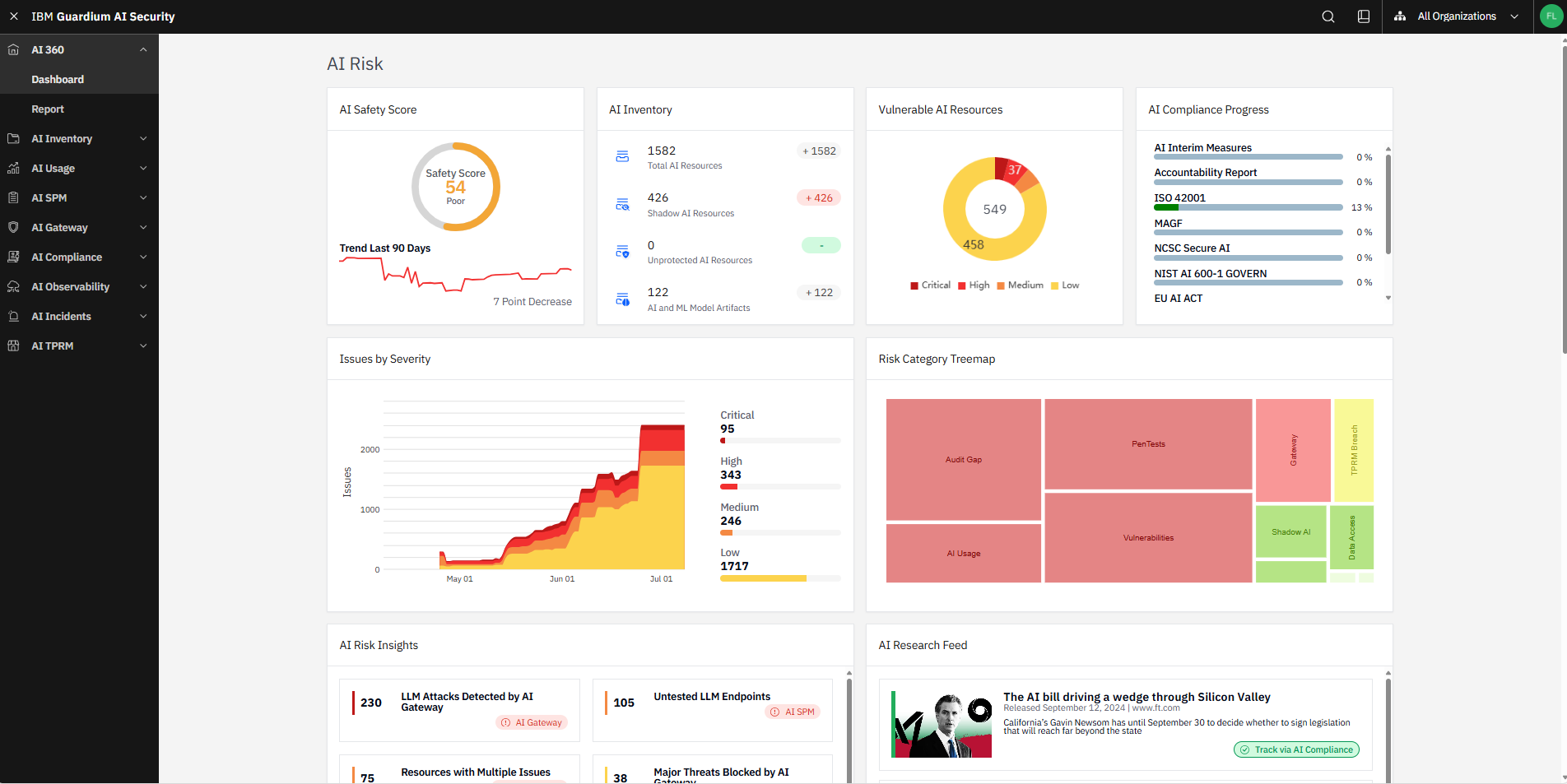The image size is (1567, 784).
Task: Toggle the Critical legend in Vulnerable AI Resources
Action: [930, 285]
